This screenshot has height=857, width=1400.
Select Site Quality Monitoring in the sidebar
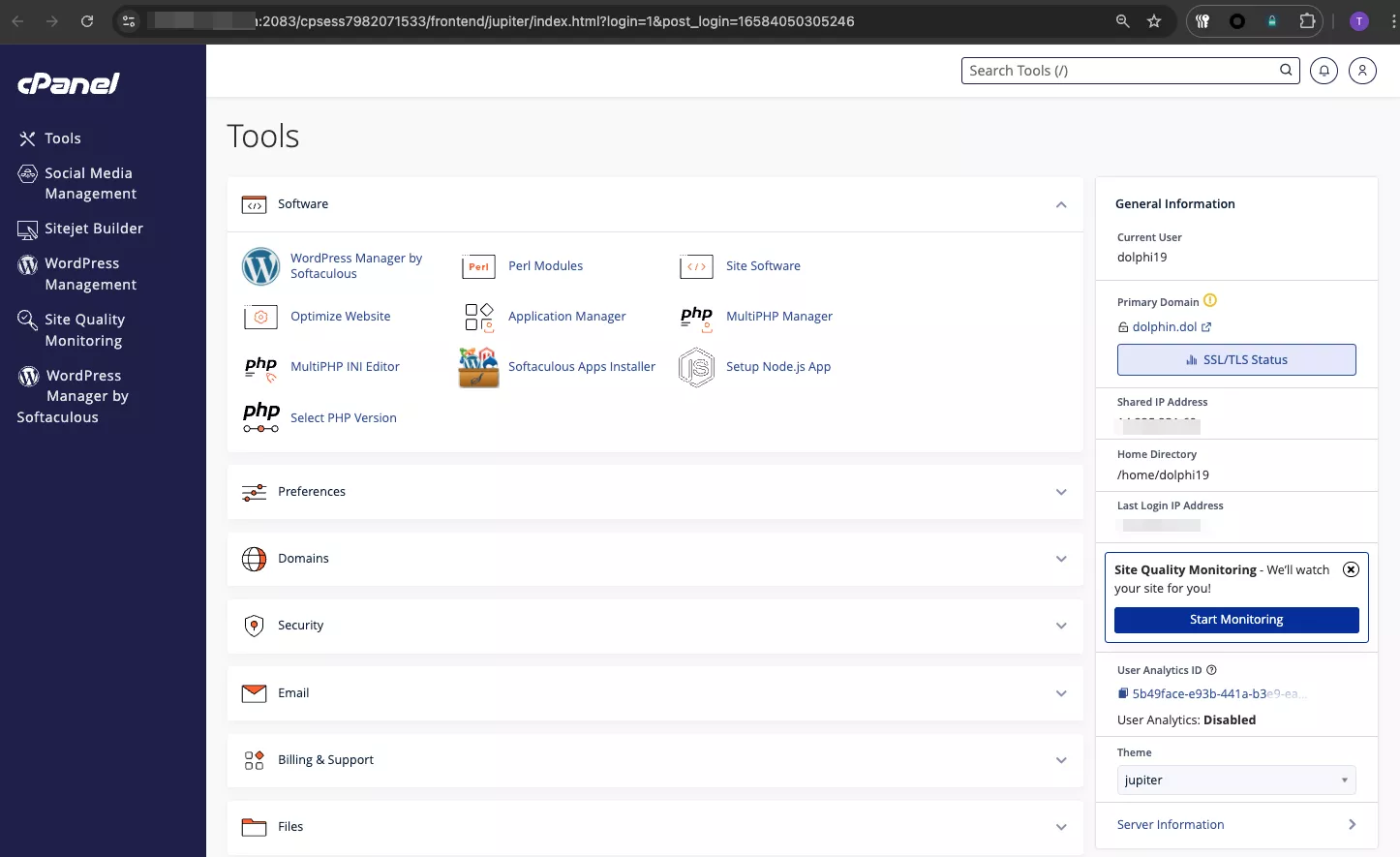click(84, 330)
